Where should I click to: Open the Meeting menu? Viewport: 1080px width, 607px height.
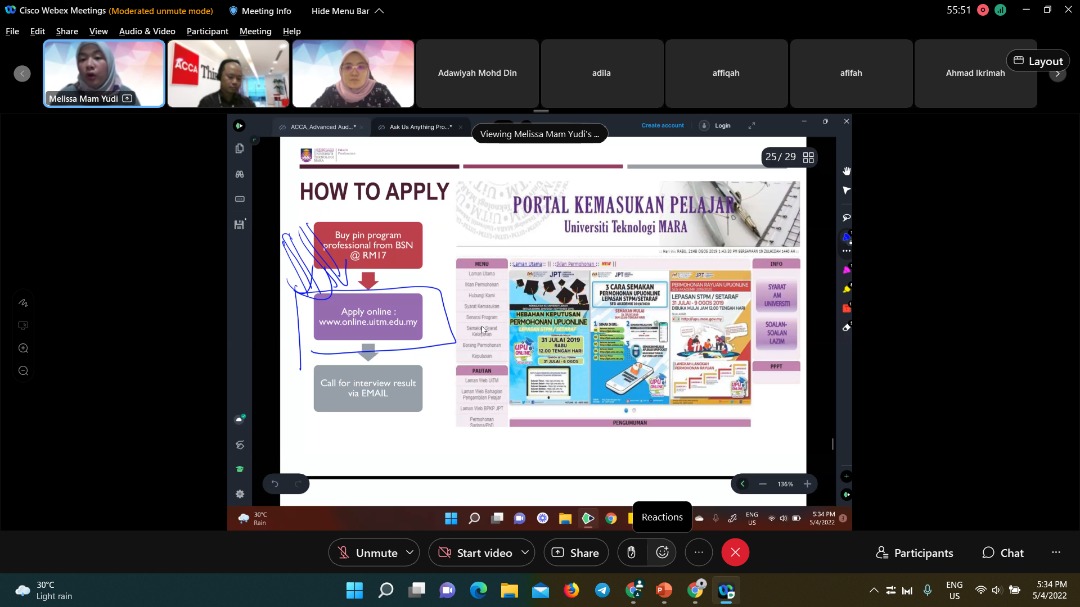255,31
